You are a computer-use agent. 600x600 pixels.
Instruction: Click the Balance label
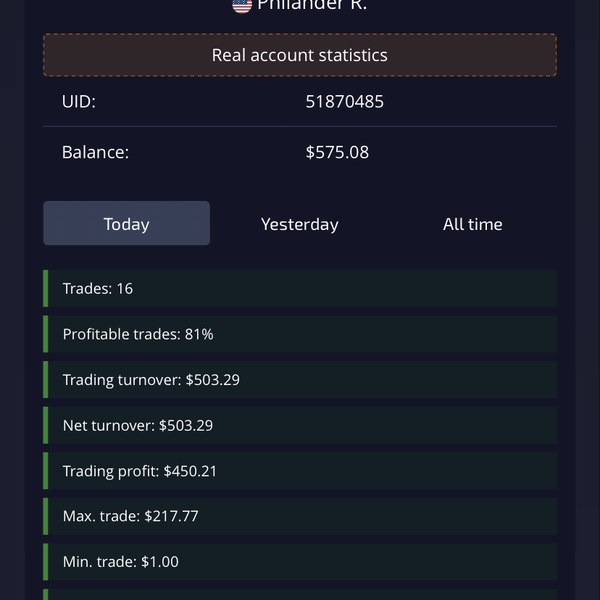(95, 152)
